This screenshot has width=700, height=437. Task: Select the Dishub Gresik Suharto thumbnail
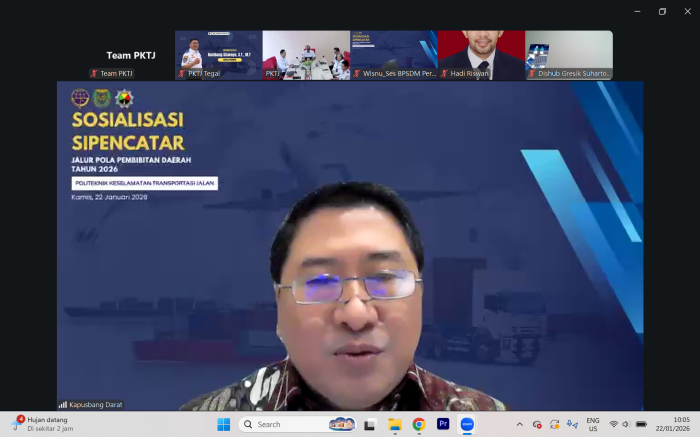(569, 55)
